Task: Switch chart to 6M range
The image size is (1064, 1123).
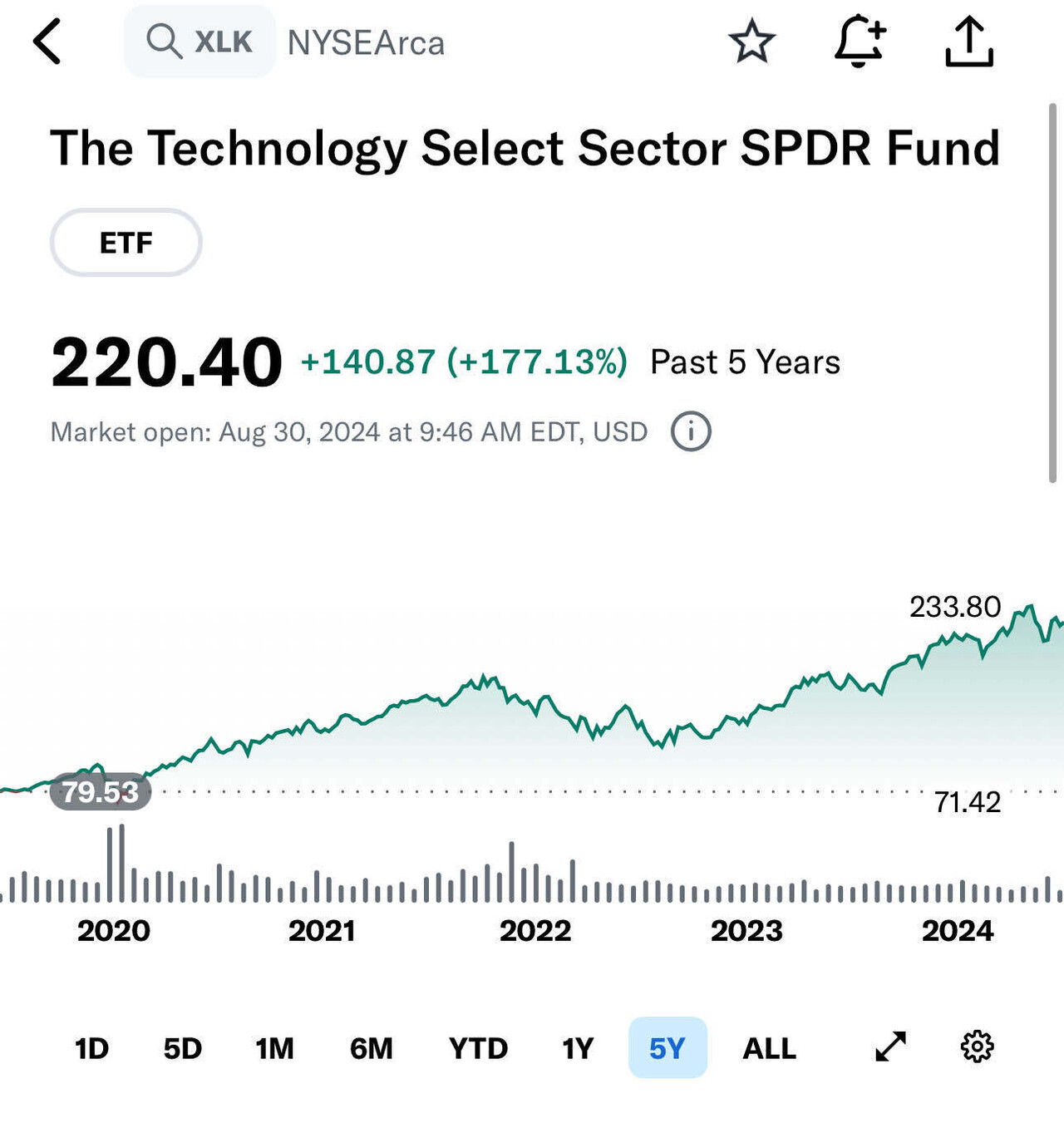Action: click(371, 1048)
